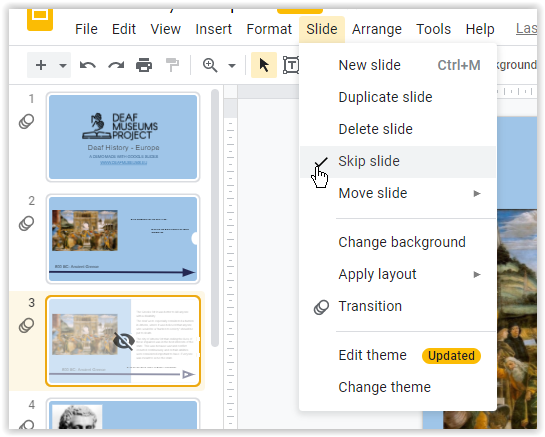545x437 pixels.
Task: Open the Arrange menu
Action: (377, 29)
